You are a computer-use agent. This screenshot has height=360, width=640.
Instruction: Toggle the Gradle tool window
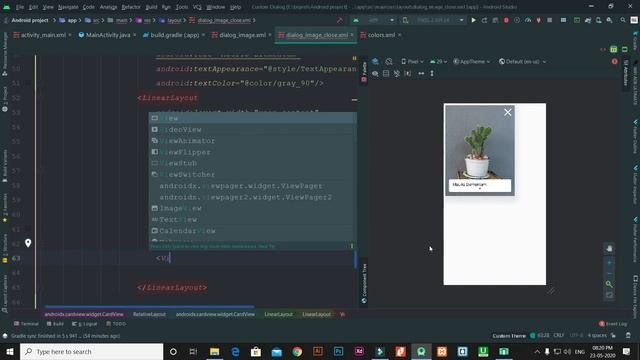point(635,40)
